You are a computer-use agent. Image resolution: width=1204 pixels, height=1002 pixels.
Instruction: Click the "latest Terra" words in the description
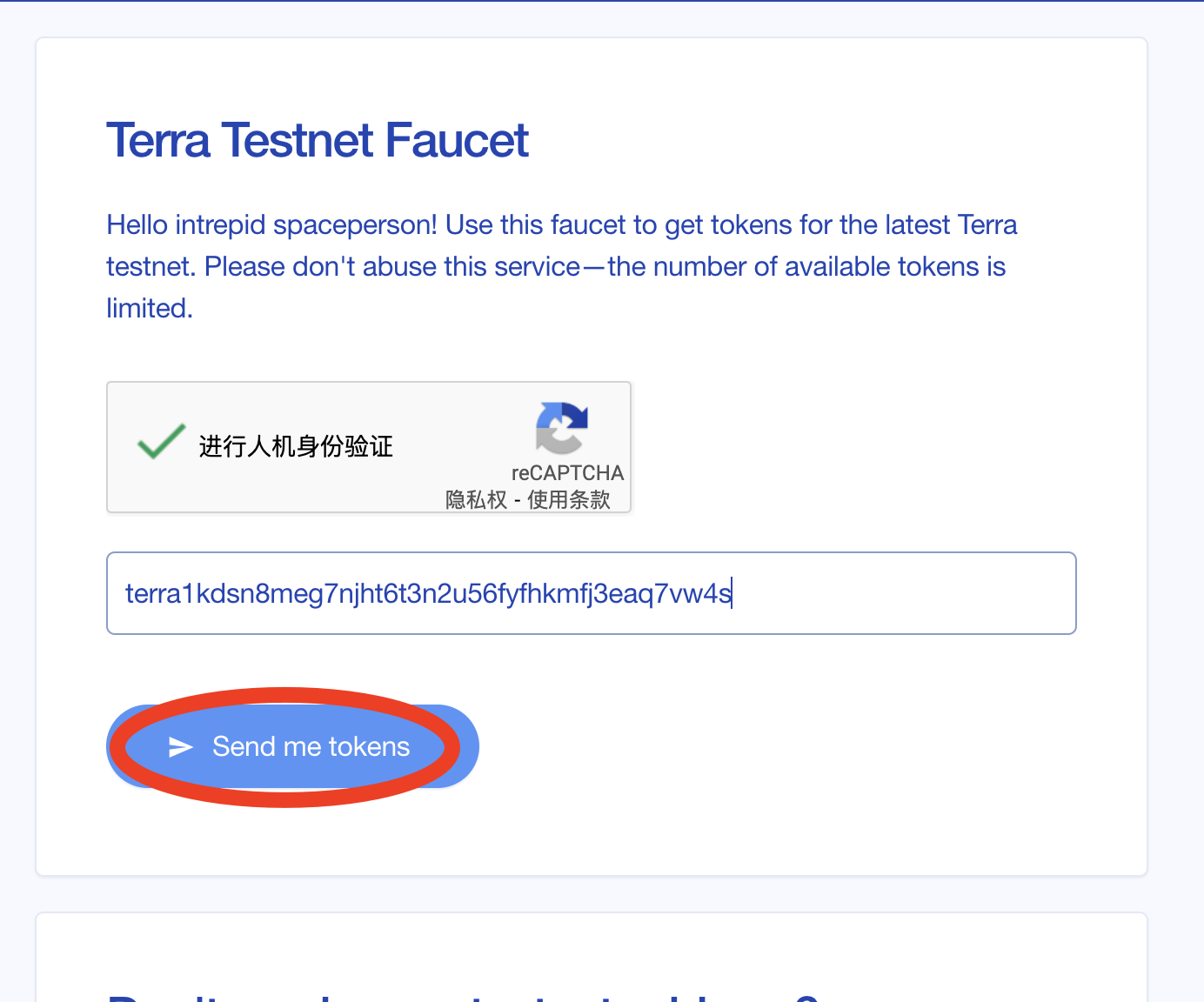tap(950, 225)
